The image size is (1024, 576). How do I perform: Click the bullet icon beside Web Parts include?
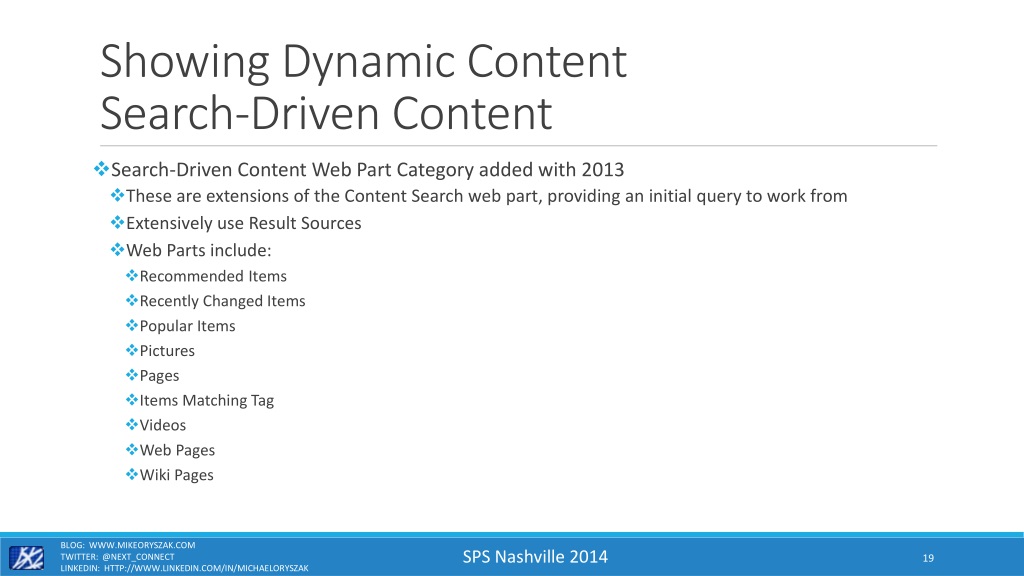coord(118,249)
